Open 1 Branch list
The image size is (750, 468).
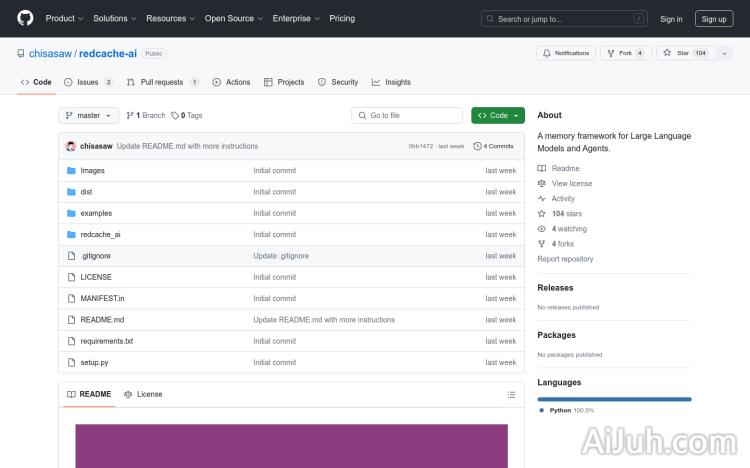146,116
